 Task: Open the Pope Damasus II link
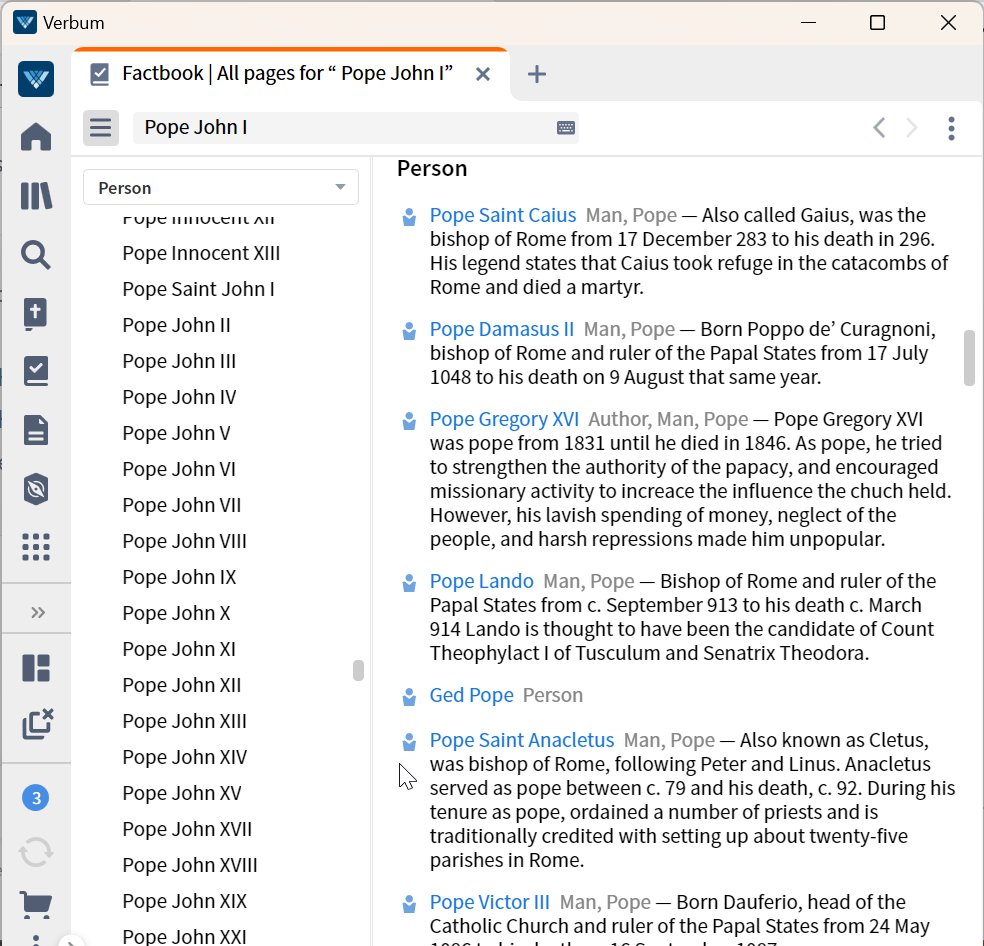pos(501,329)
